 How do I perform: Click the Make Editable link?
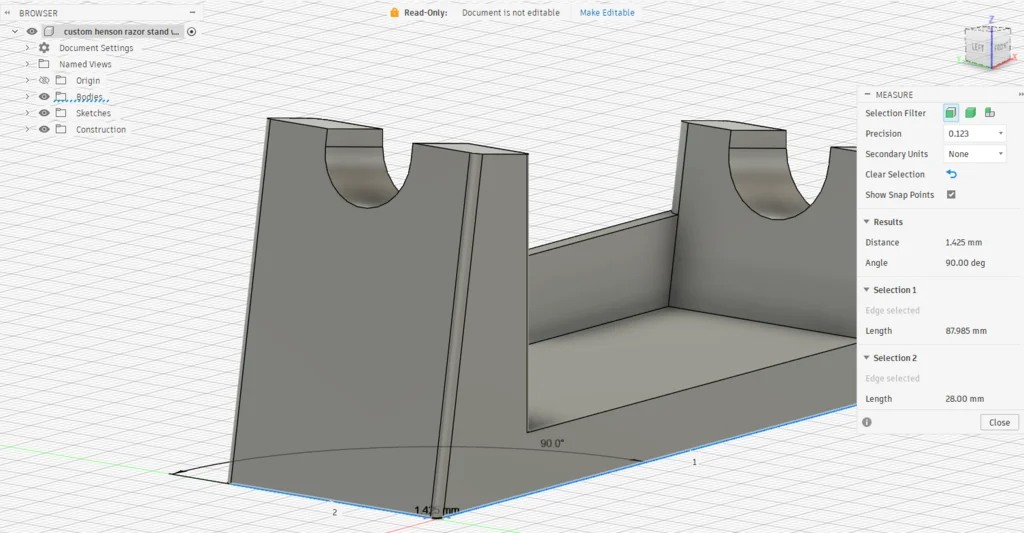(607, 13)
